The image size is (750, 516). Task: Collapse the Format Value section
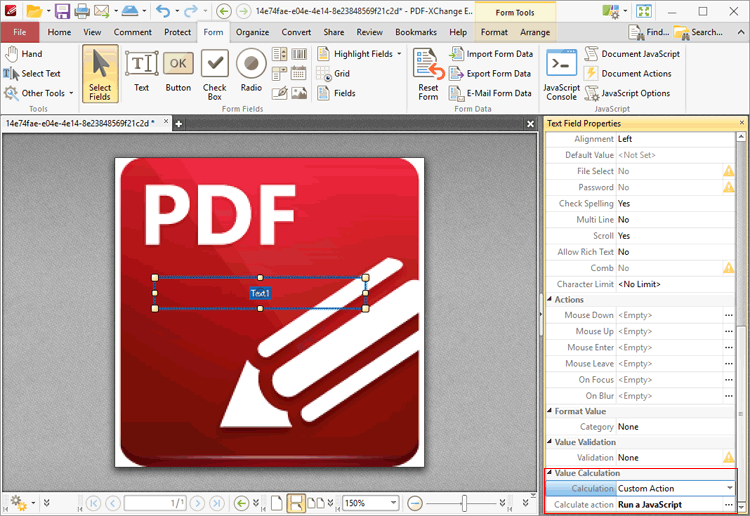point(550,411)
